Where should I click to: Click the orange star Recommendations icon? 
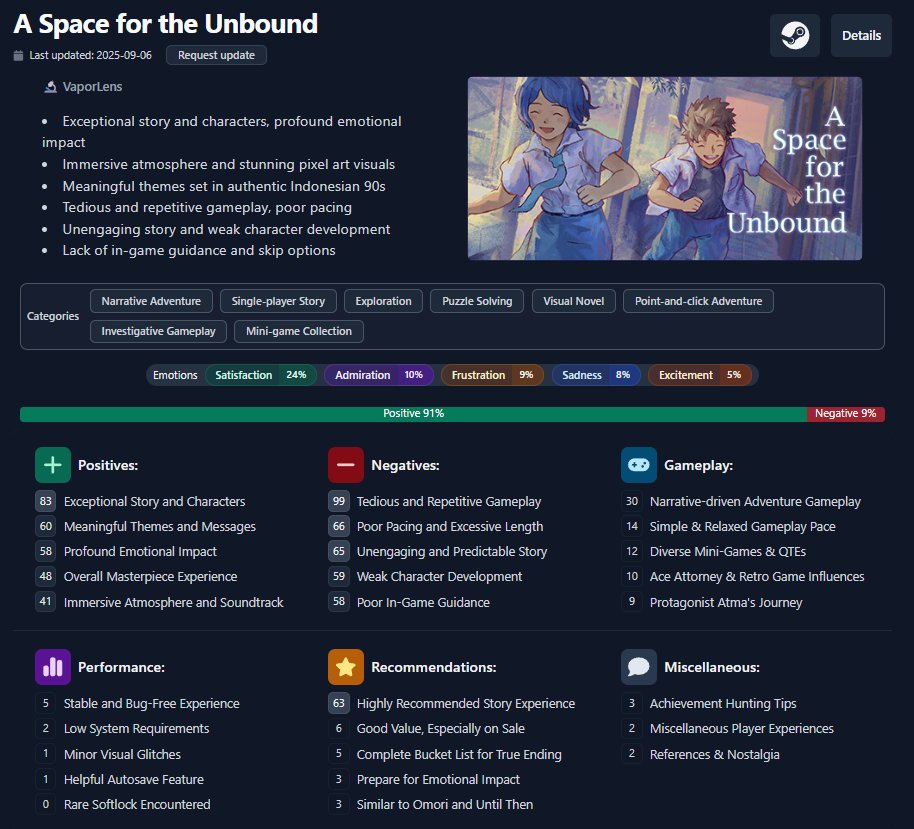click(346, 666)
